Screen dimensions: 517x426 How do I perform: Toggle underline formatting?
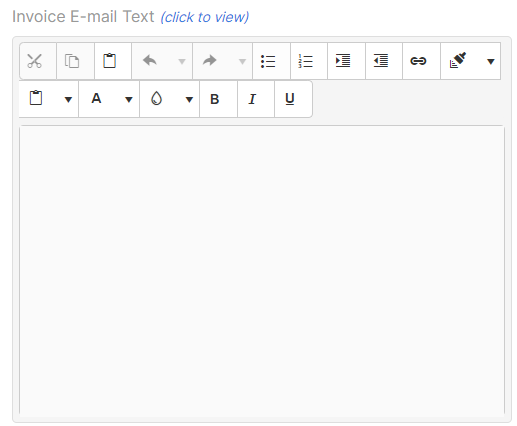coord(290,99)
